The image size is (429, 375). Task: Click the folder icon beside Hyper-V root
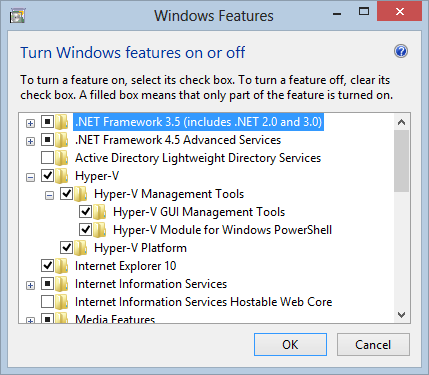coord(62,176)
